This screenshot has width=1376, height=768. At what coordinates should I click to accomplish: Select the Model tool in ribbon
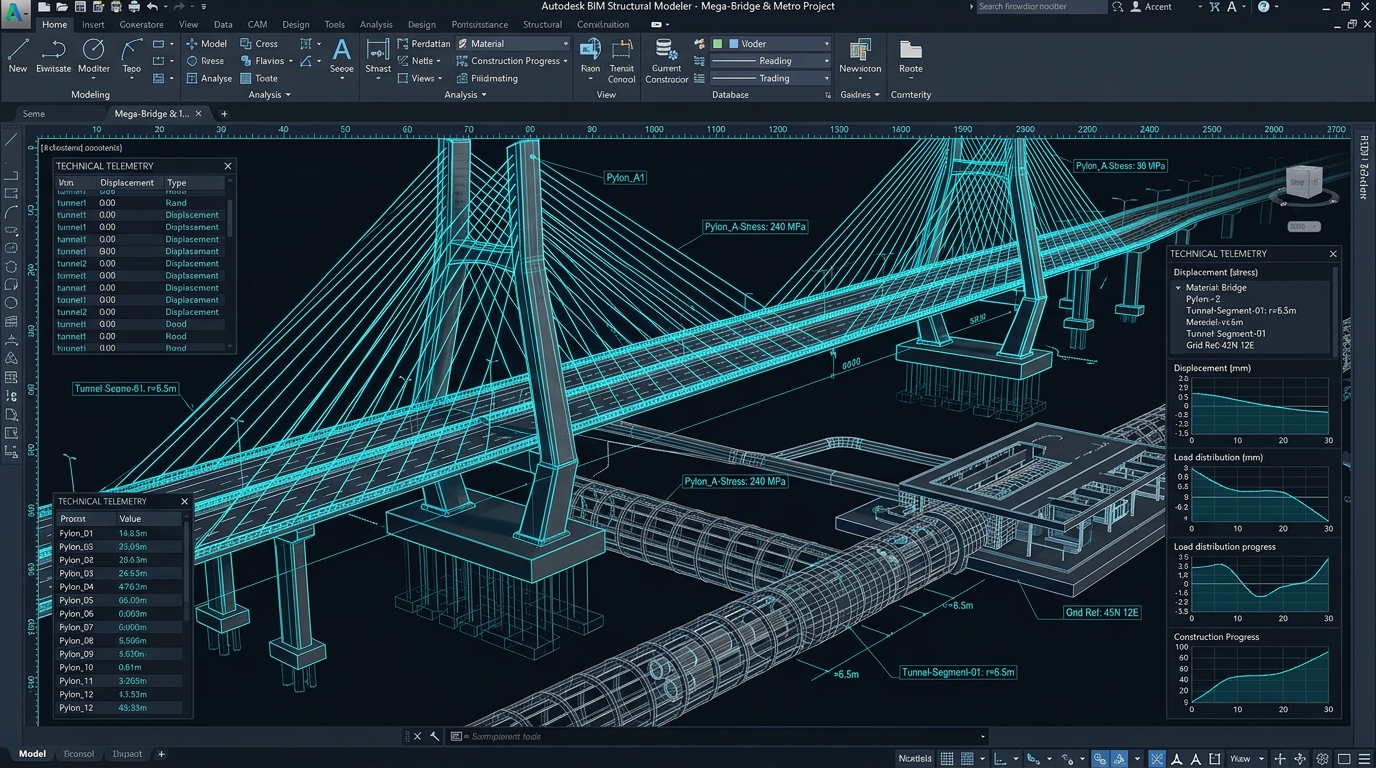(206, 44)
